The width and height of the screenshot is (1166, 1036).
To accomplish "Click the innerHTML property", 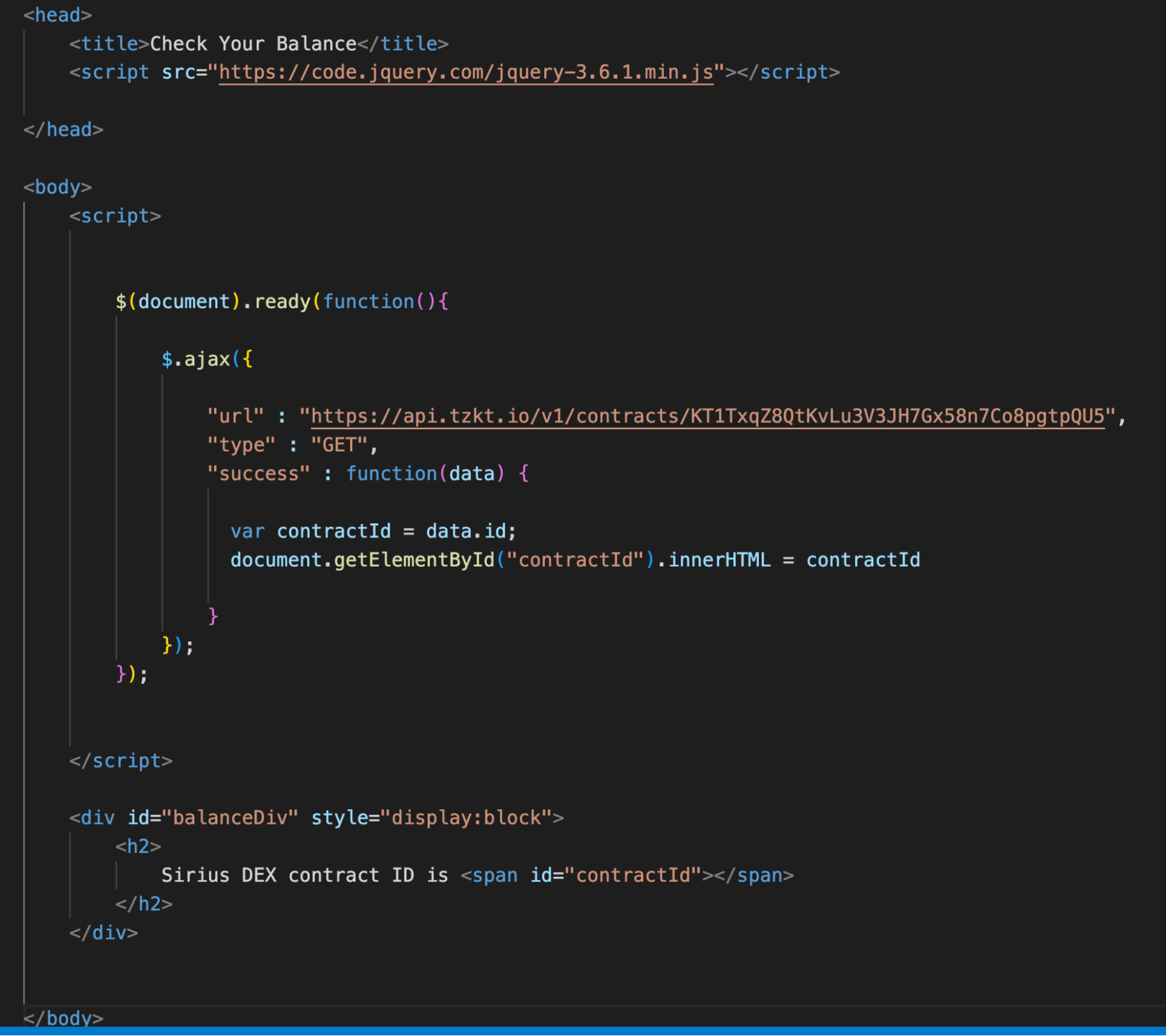I will (x=719, y=560).
